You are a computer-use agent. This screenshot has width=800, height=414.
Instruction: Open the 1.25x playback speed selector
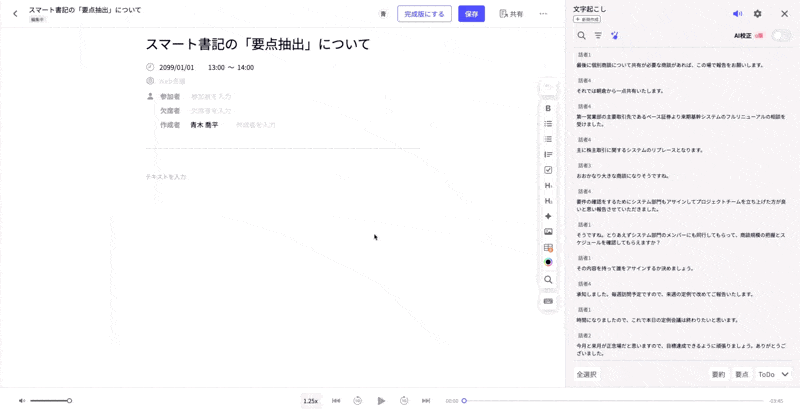pos(311,401)
